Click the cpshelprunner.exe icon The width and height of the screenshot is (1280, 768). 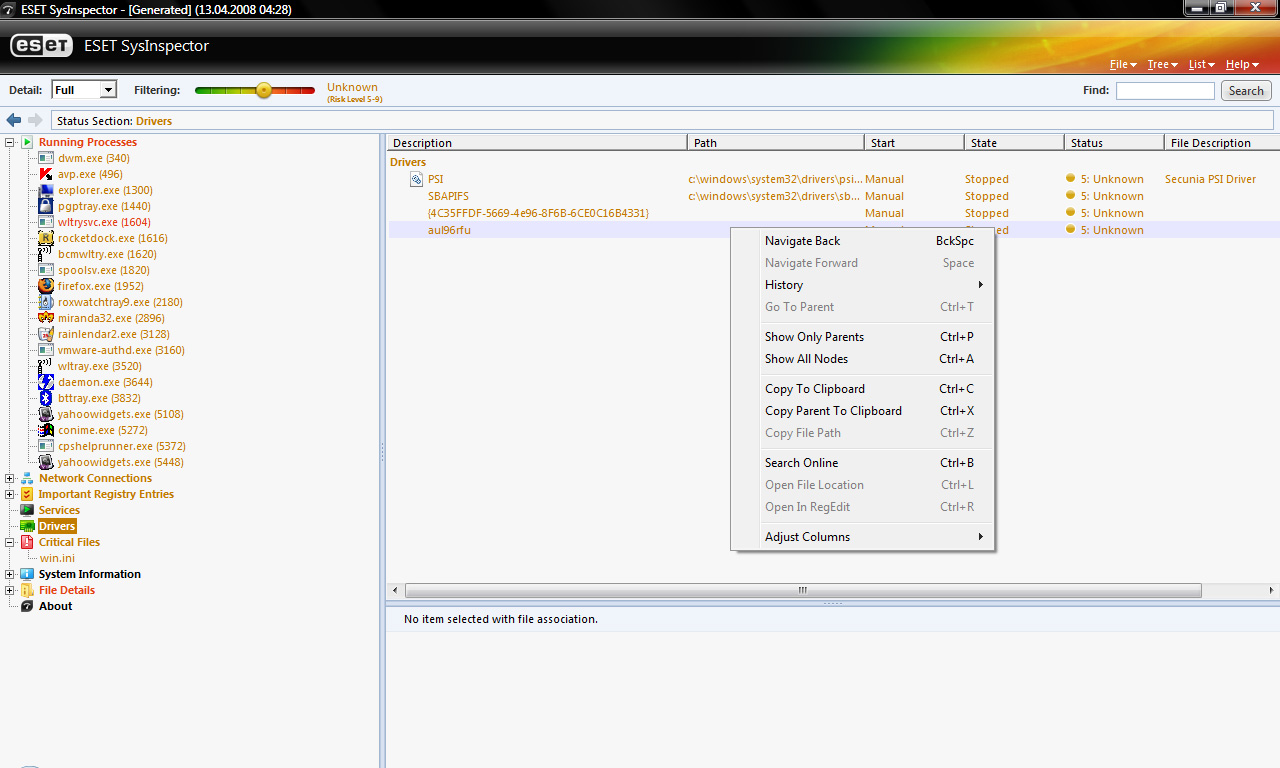(46, 446)
